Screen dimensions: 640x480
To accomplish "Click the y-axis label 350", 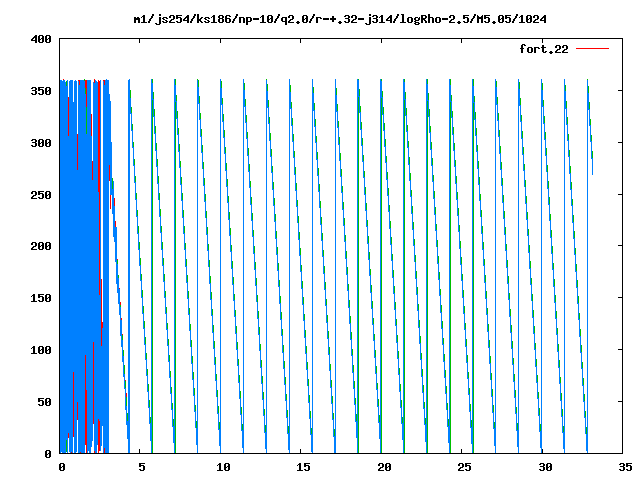I will coord(41,91).
